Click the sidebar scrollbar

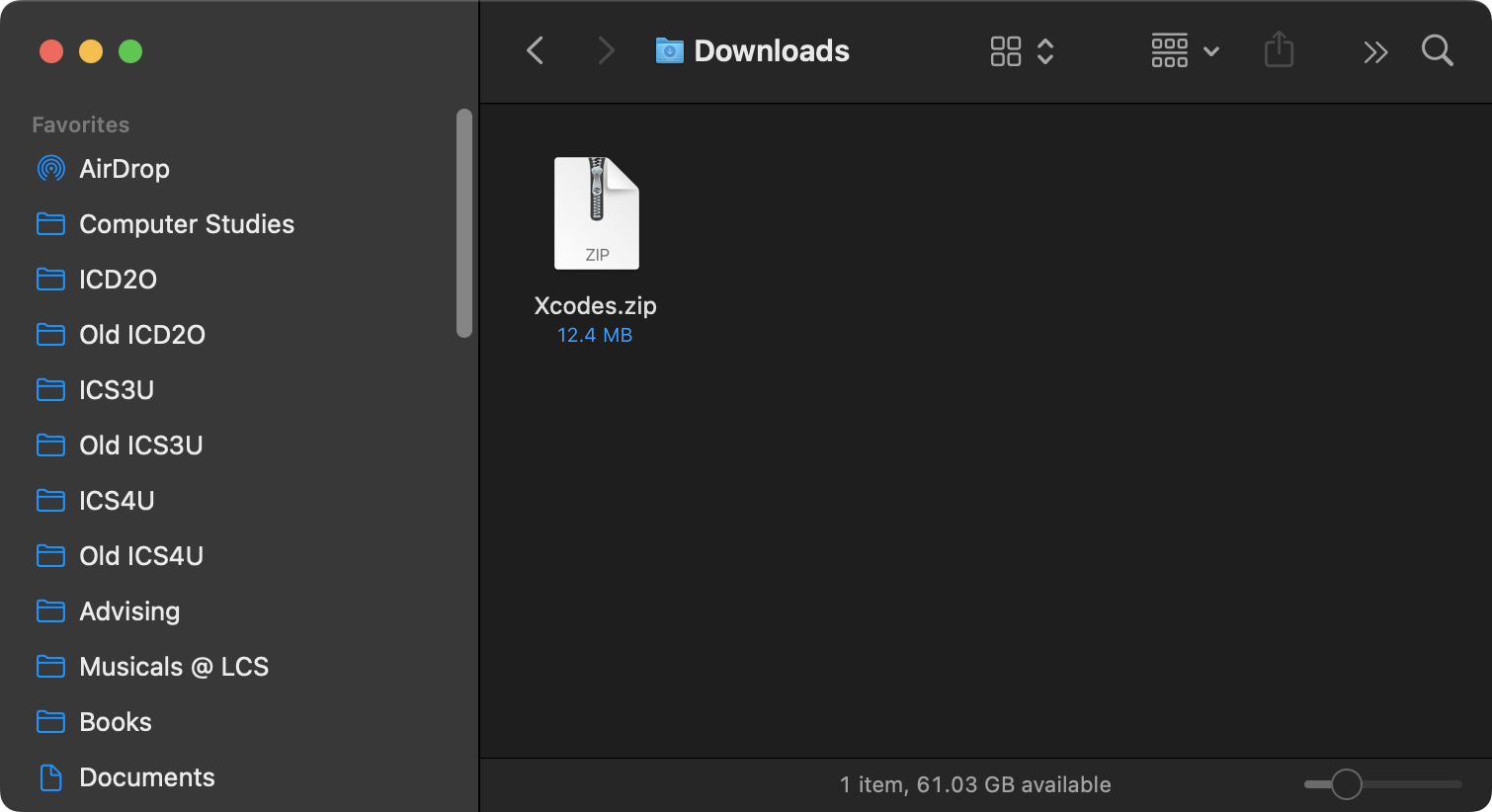point(463,223)
